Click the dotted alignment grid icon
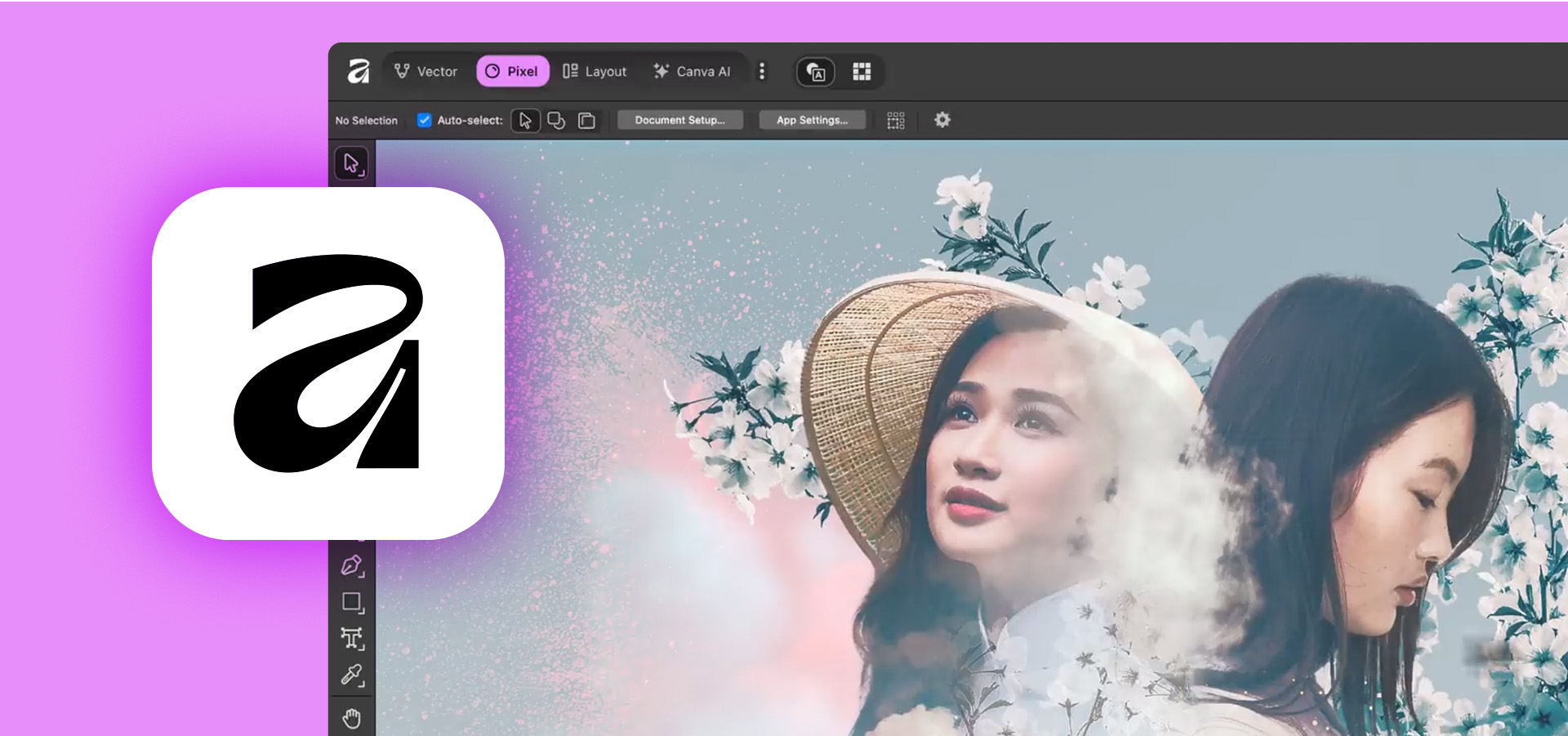The height and width of the screenshot is (736, 1568). 896,121
